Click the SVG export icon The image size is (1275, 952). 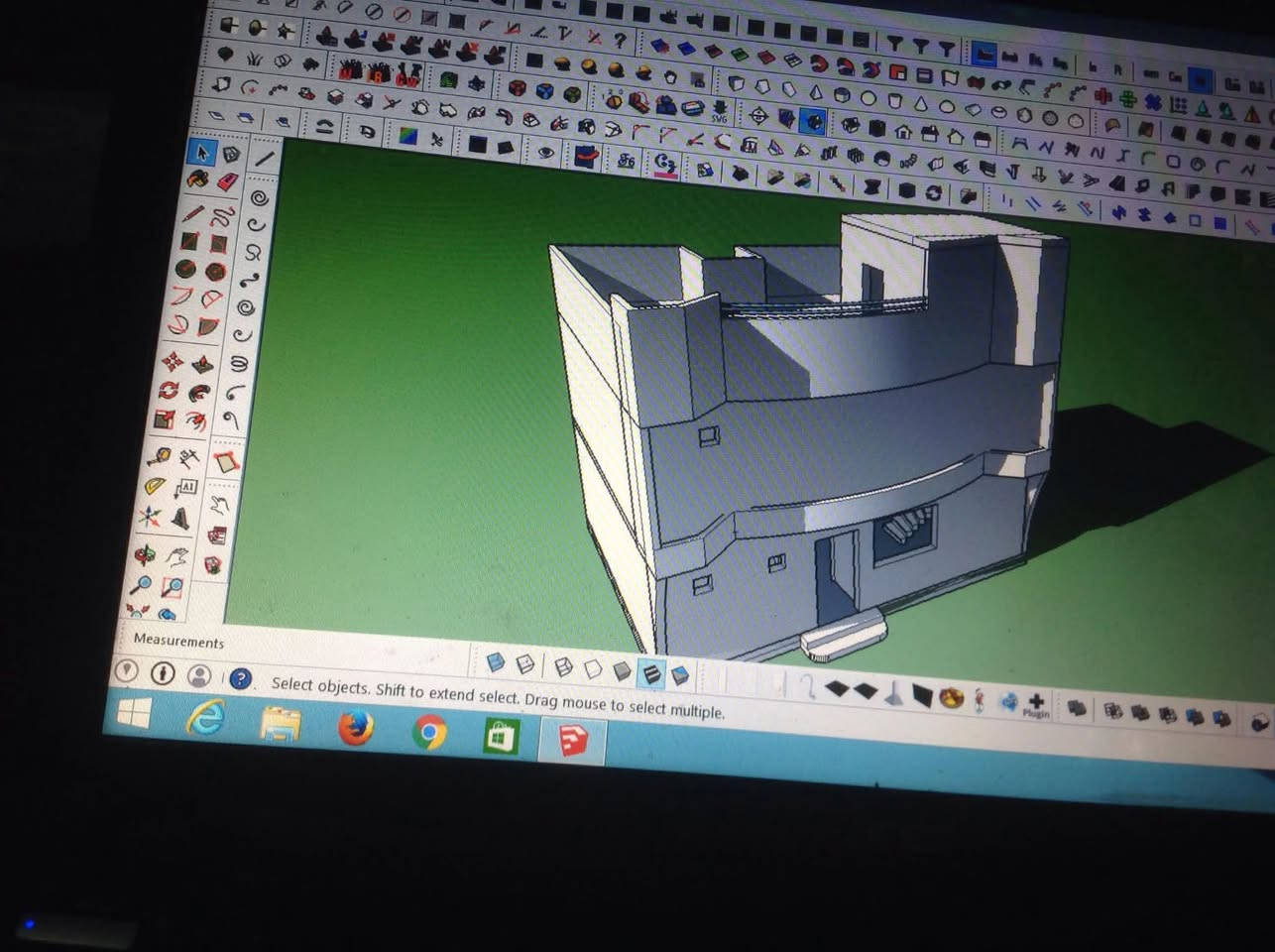click(719, 110)
